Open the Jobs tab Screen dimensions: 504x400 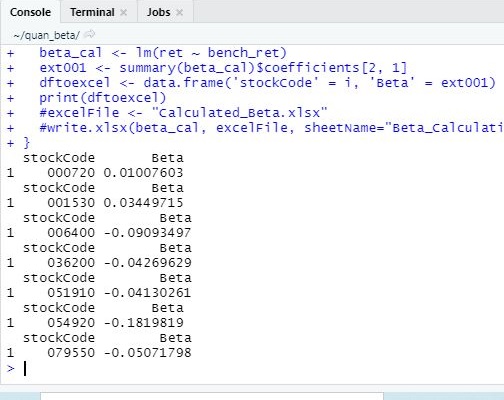click(x=159, y=12)
